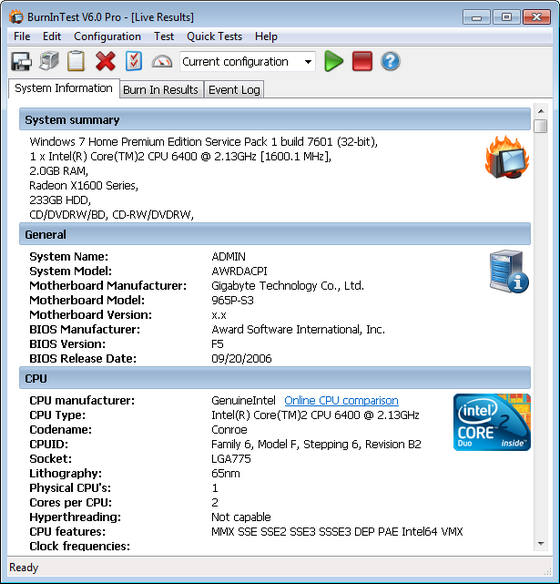Click the 965P-S3 motherboard model value

[232, 300]
